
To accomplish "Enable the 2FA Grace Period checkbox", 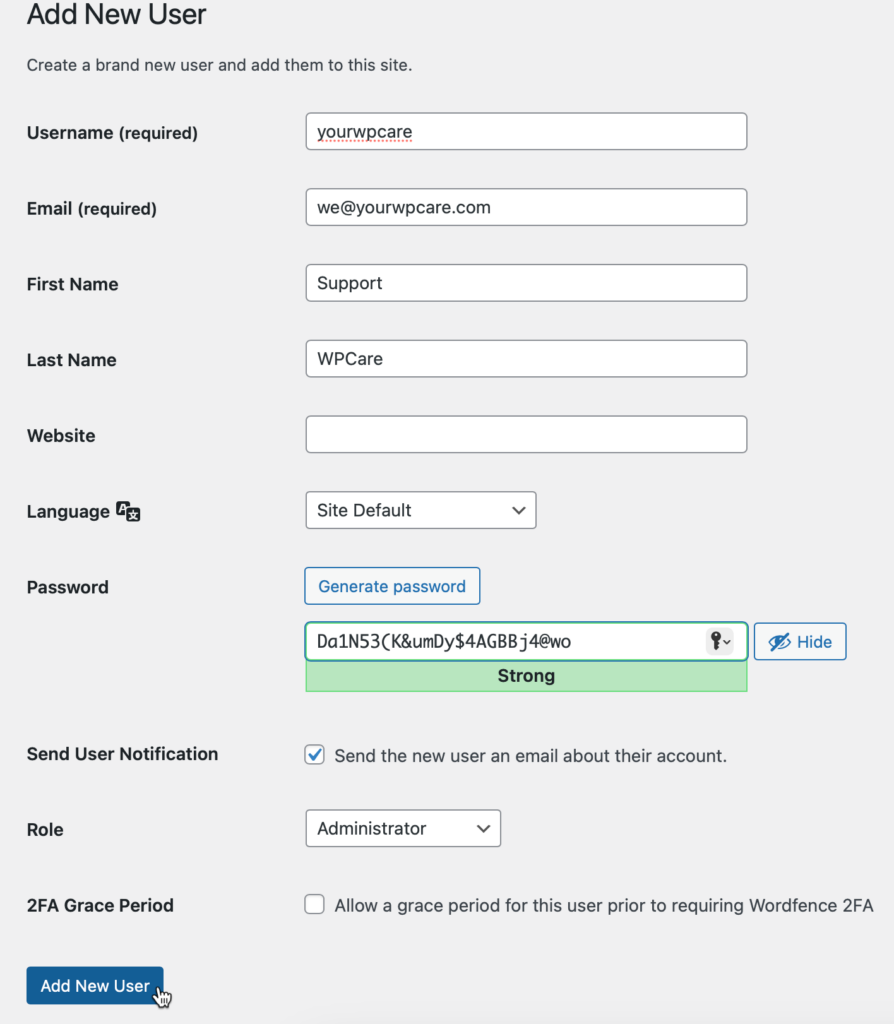I will [x=315, y=905].
